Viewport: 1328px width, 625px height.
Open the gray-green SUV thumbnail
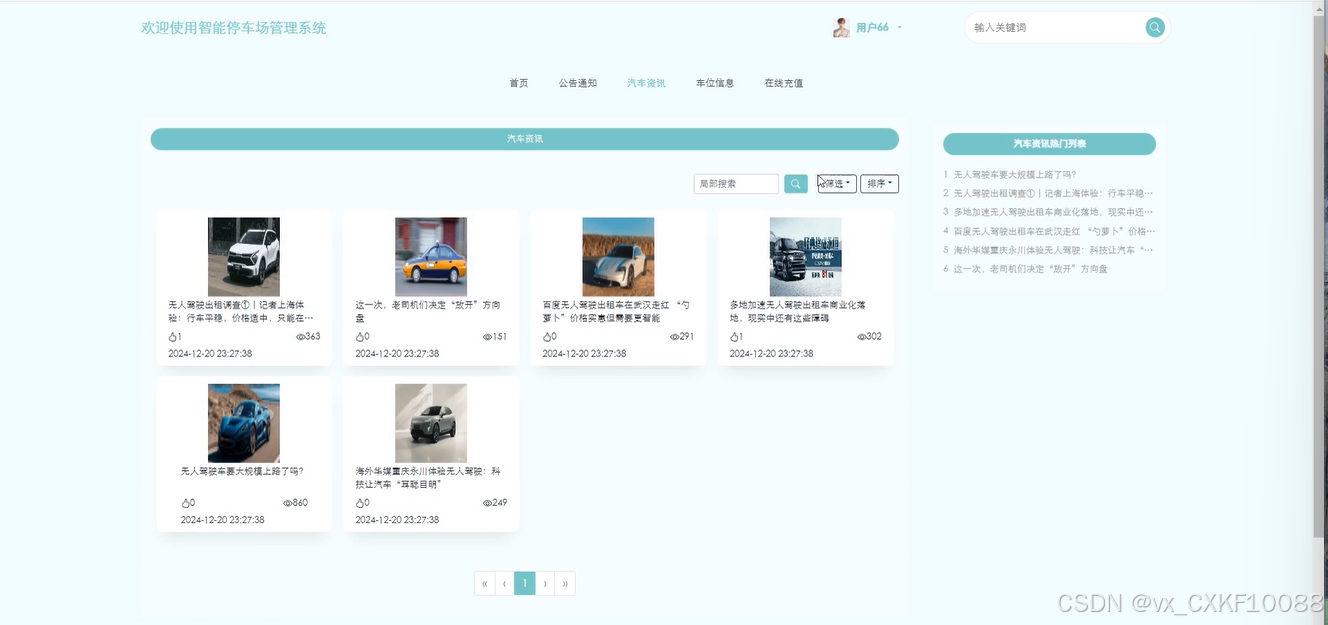pos(431,423)
